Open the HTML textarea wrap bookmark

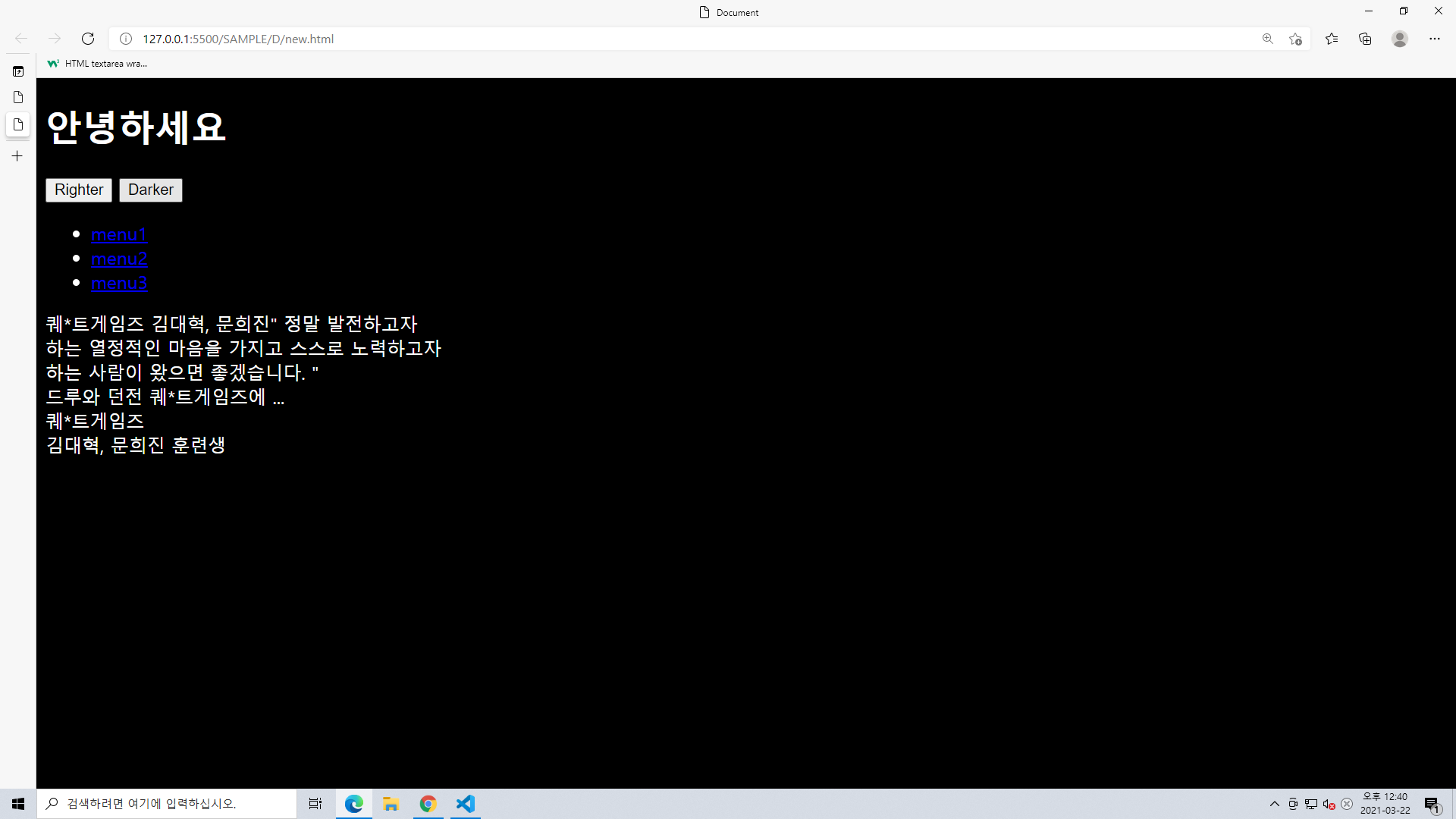[97, 64]
